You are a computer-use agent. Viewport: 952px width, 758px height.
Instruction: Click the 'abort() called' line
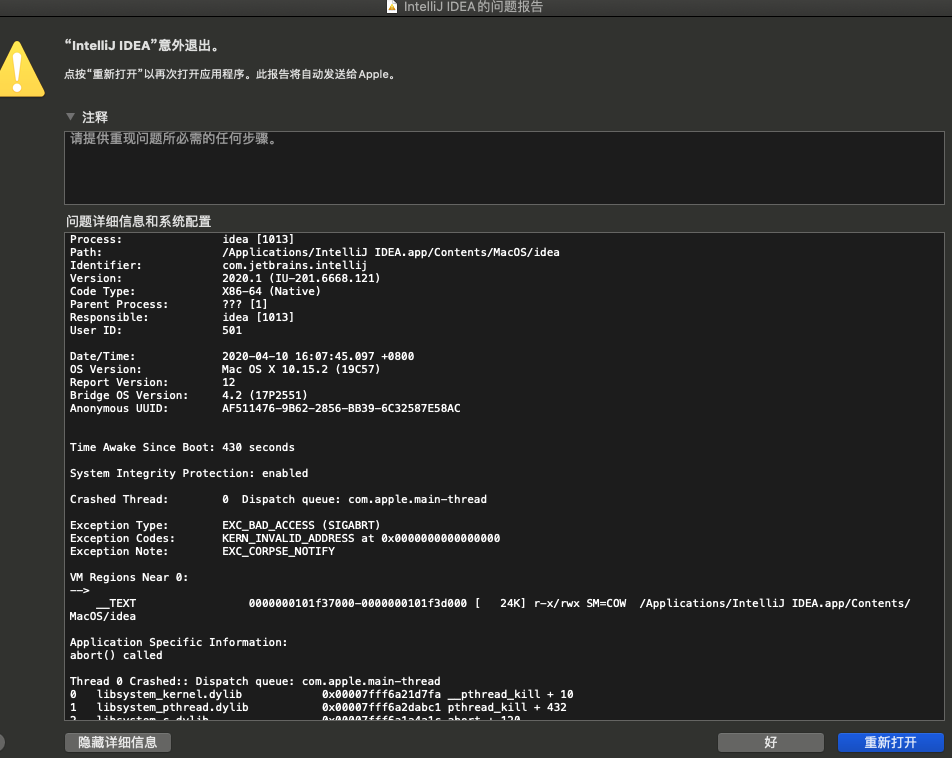[x=116, y=655]
